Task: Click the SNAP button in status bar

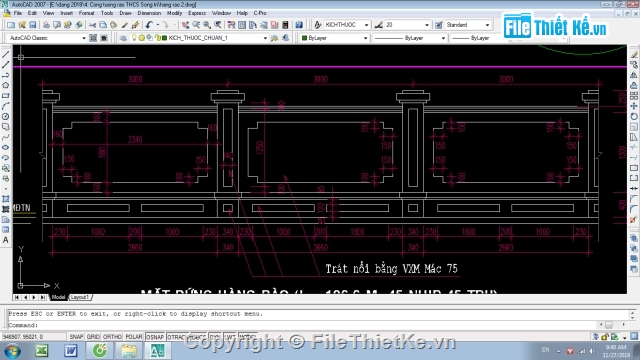Action: (76, 337)
